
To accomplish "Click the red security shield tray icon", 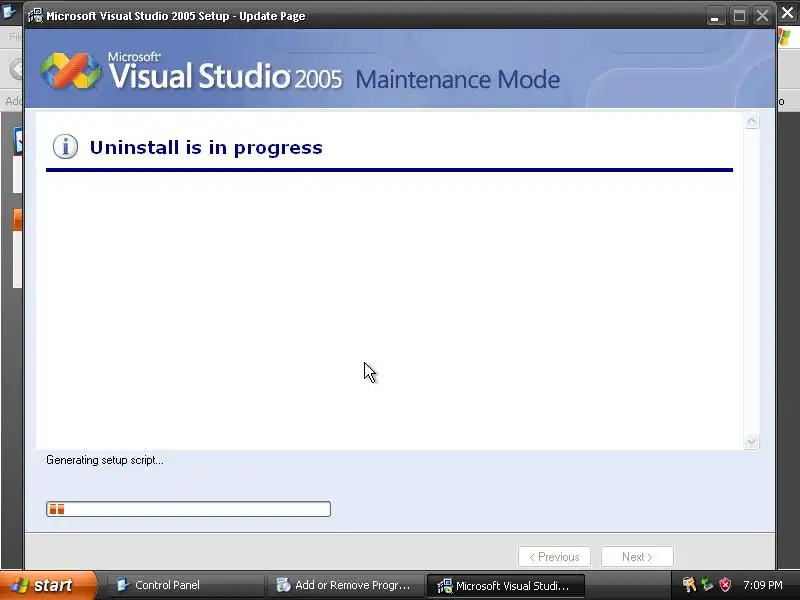I will click(x=725, y=585).
